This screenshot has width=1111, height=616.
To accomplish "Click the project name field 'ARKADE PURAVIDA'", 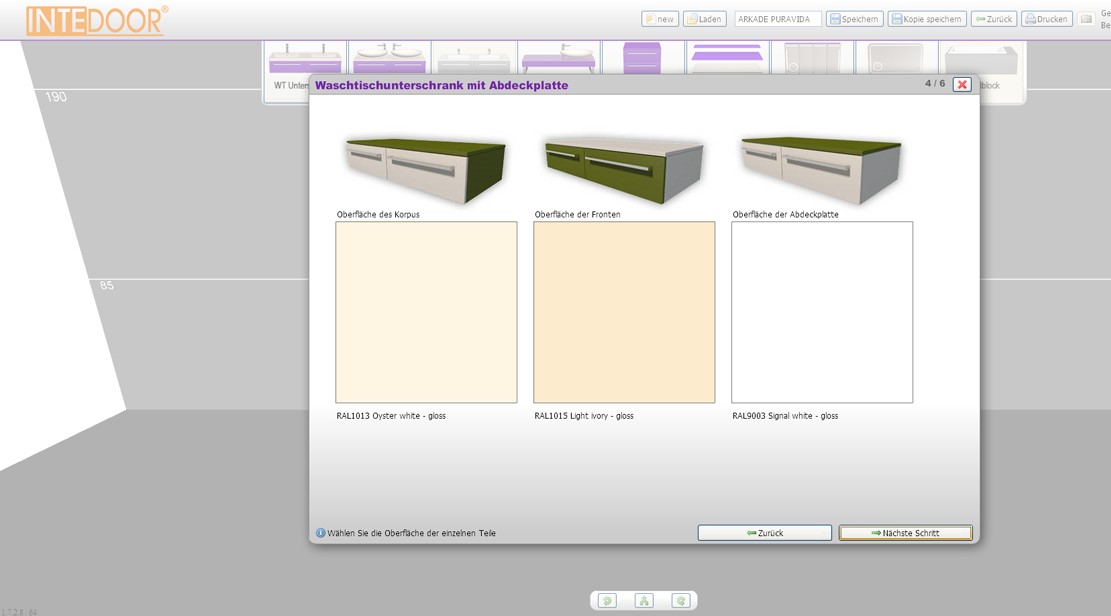I will 777,19.
